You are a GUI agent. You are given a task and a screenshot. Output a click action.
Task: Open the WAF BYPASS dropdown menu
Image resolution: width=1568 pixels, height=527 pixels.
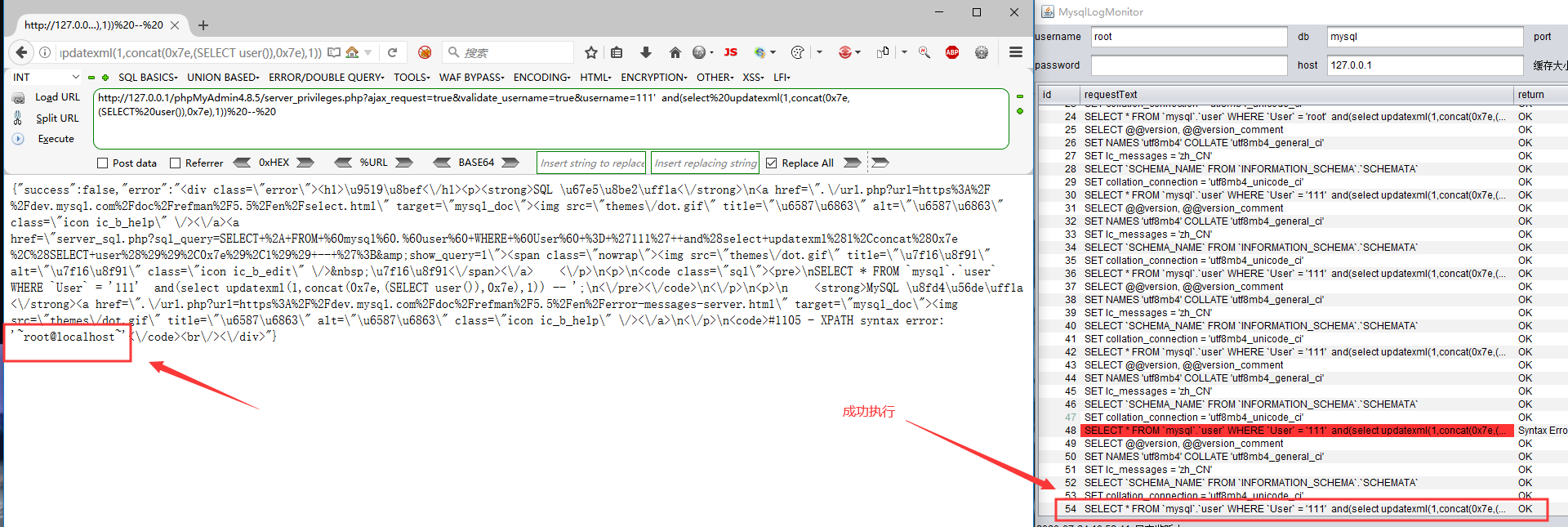click(471, 78)
